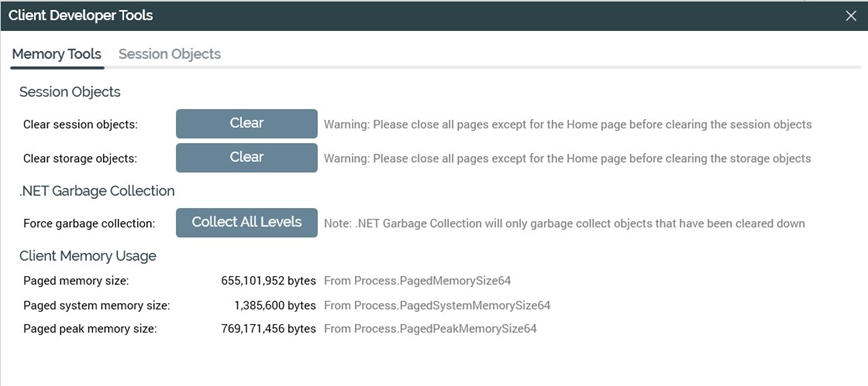Click the Collect All Levels button
Viewport: 868px width, 386px height.
point(247,223)
